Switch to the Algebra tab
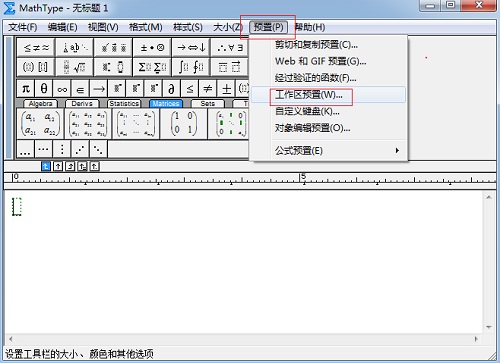 (x=40, y=104)
